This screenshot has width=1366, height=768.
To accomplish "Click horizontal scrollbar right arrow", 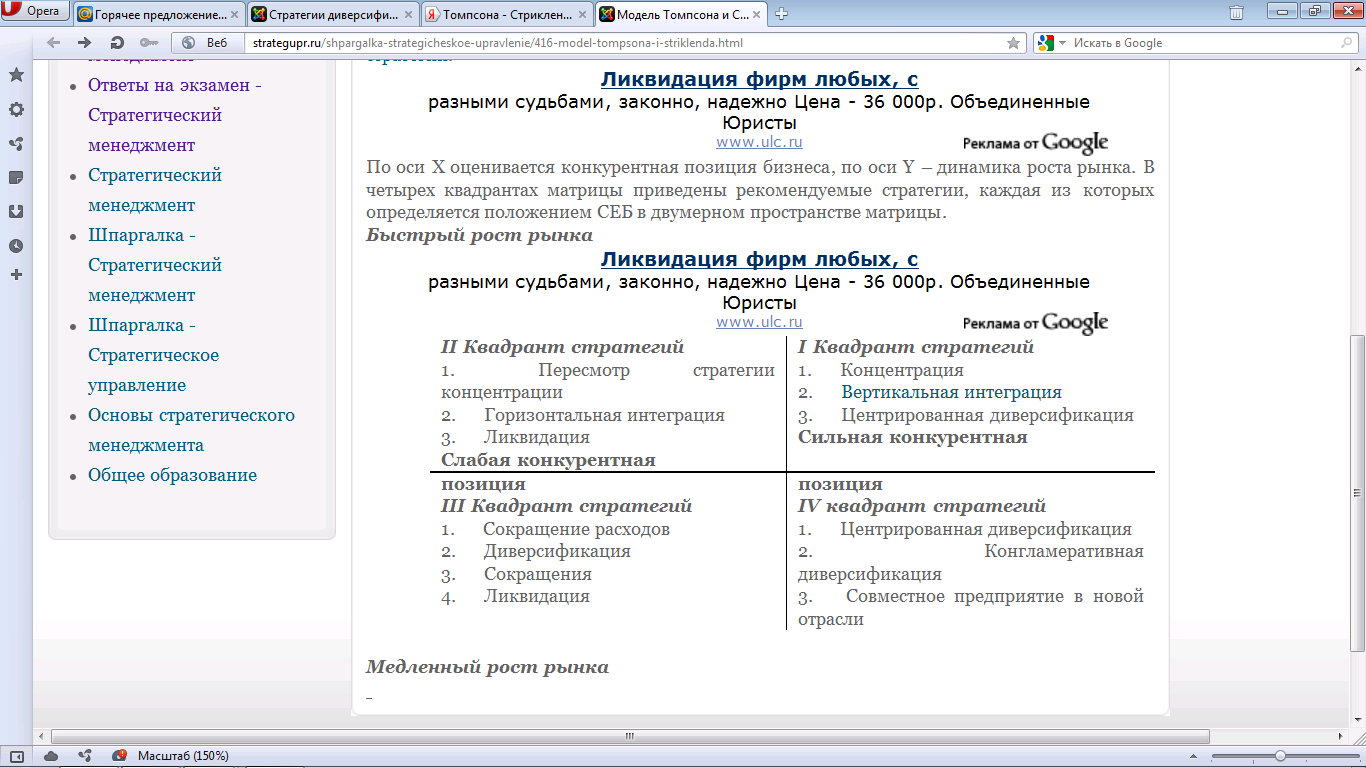I will click(x=1340, y=735).
